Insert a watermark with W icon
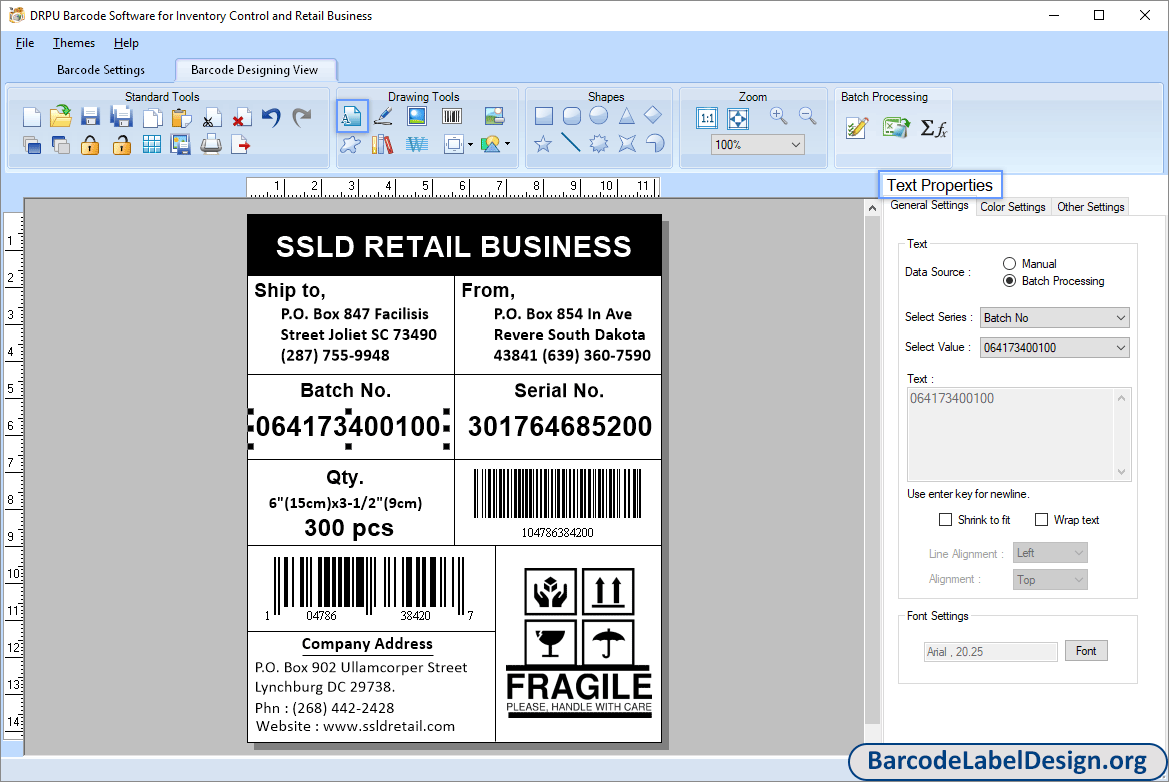Screen dimensions: 1169x782 click(417, 144)
